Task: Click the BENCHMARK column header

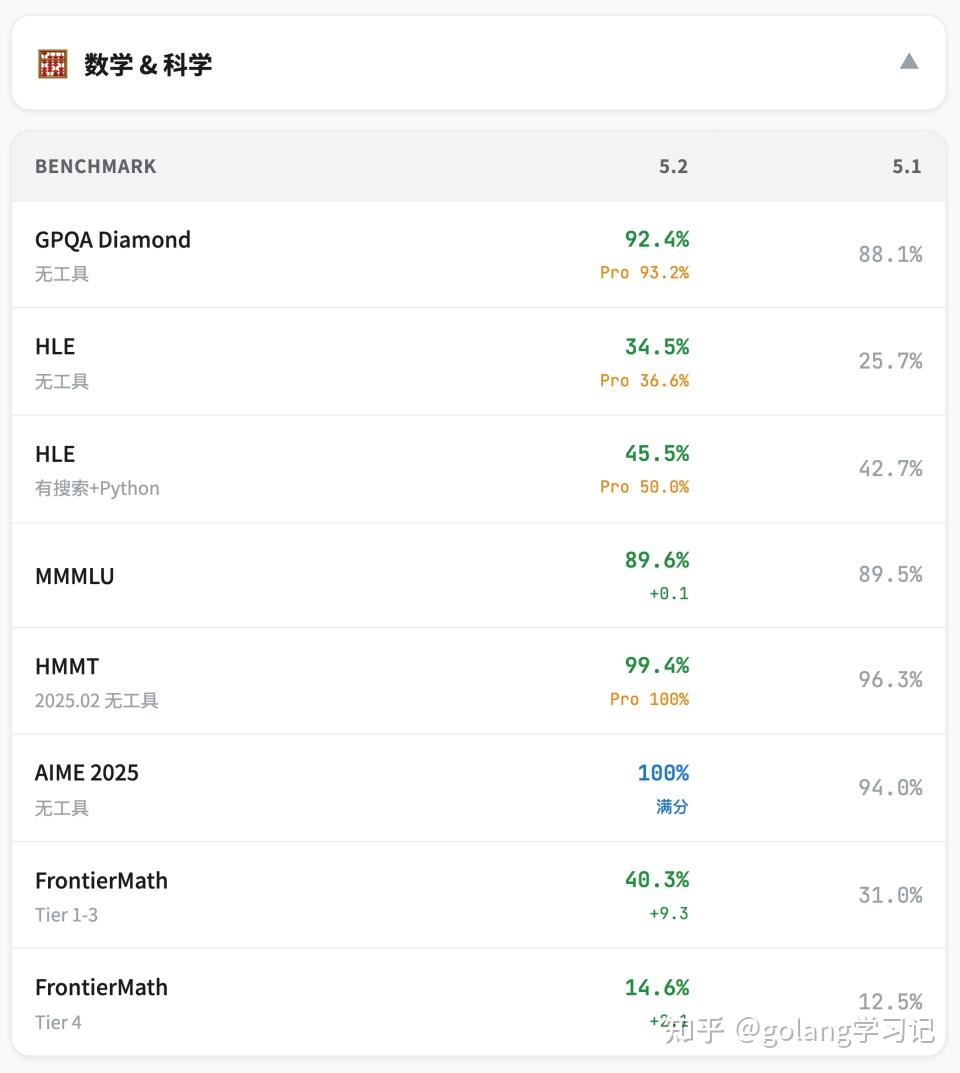Action: pyautogui.click(x=96, y=166)
